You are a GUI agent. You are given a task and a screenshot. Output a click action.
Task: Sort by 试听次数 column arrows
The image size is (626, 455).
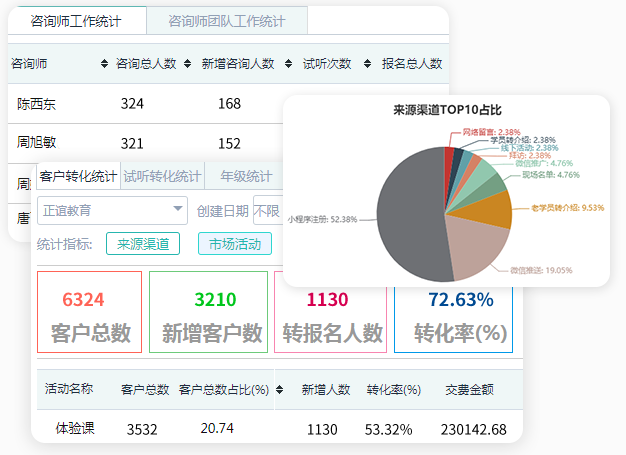367,63
